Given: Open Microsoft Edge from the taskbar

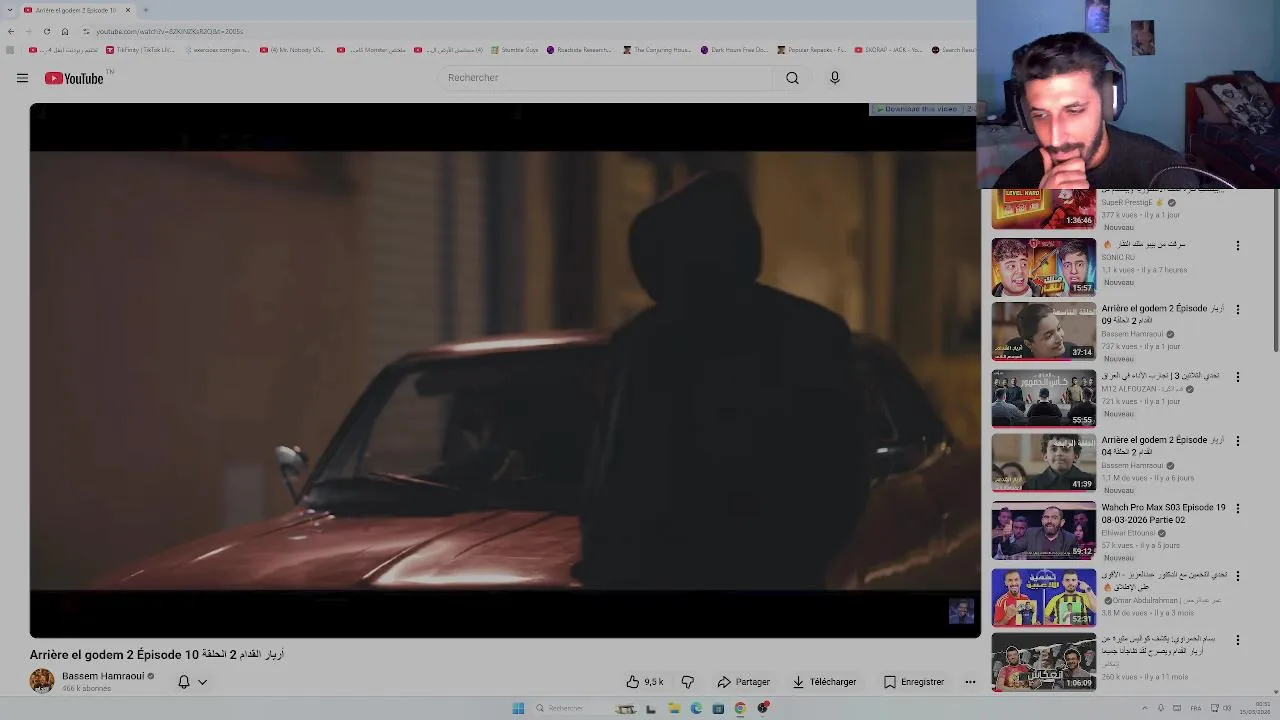Looking at the screenshot, I should 696,709.
